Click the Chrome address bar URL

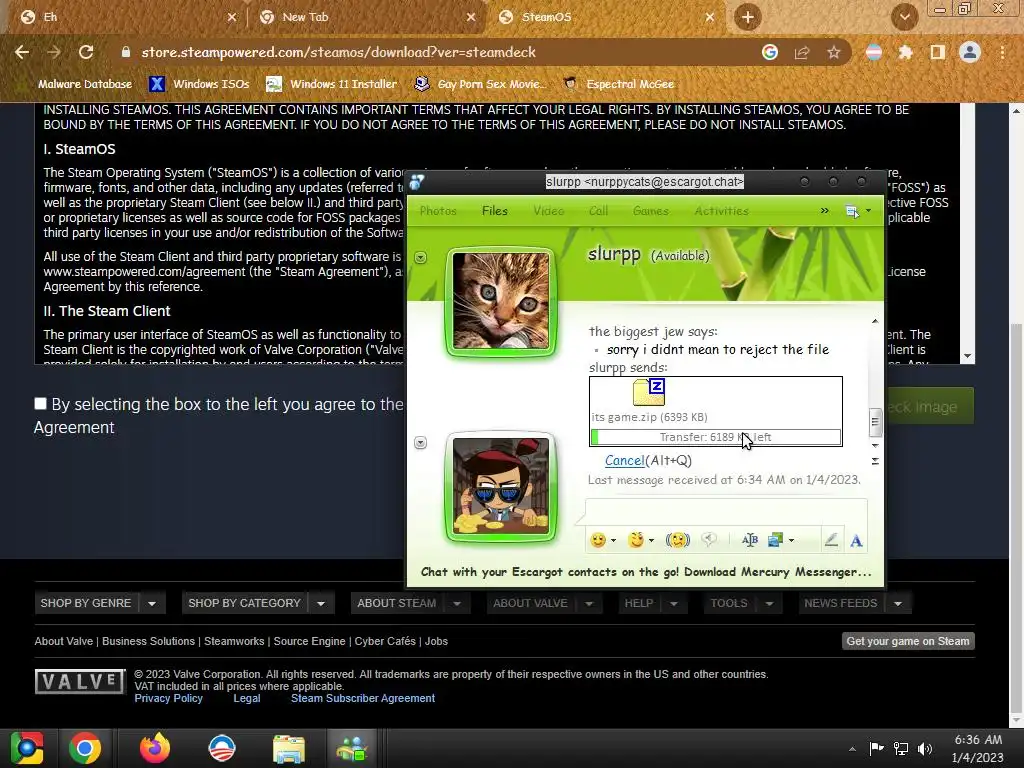[x=338, y=52]
